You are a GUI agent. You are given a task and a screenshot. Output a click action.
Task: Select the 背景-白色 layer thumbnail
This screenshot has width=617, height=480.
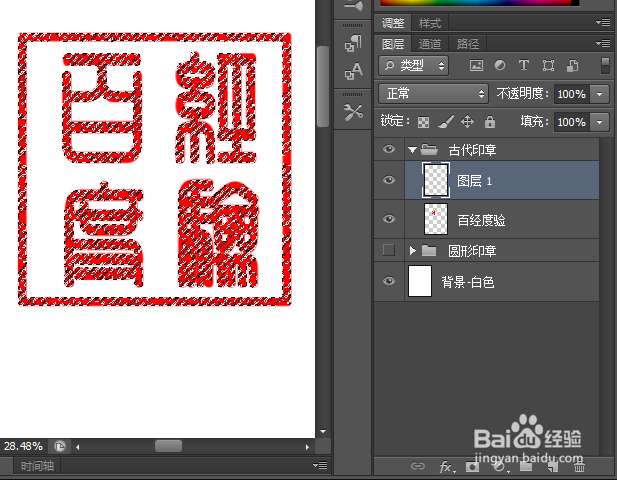420,281
